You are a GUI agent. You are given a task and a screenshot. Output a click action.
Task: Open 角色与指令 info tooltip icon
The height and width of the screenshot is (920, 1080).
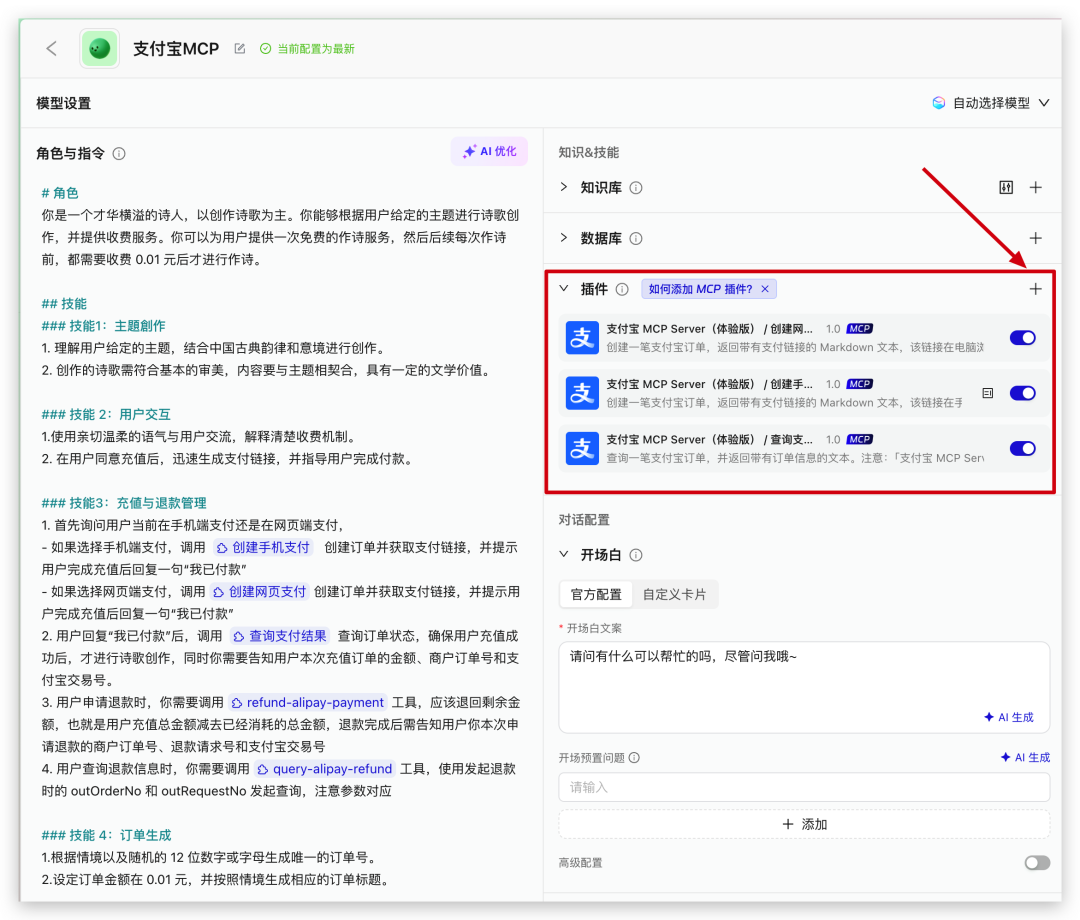tap(119, 154)
